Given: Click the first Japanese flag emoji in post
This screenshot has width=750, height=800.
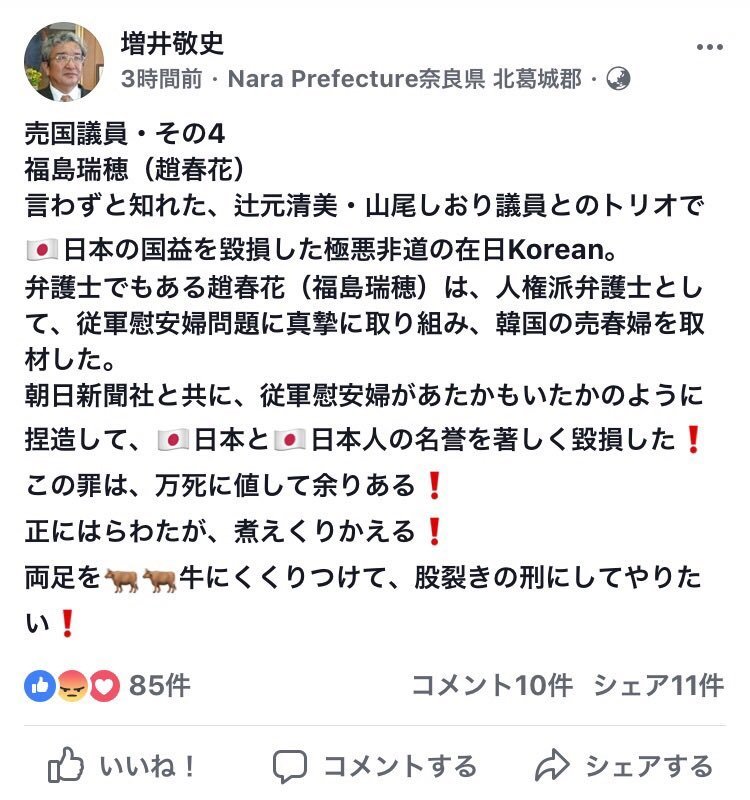Looking at the screenshot, I should (42, 250).
